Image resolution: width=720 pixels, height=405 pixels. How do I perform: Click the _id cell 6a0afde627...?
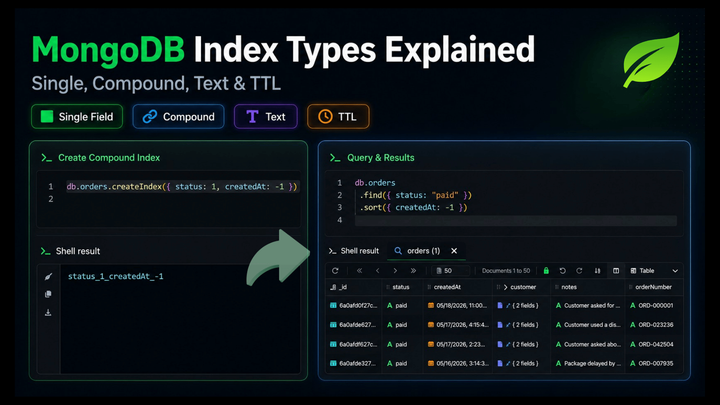point(354,325)
